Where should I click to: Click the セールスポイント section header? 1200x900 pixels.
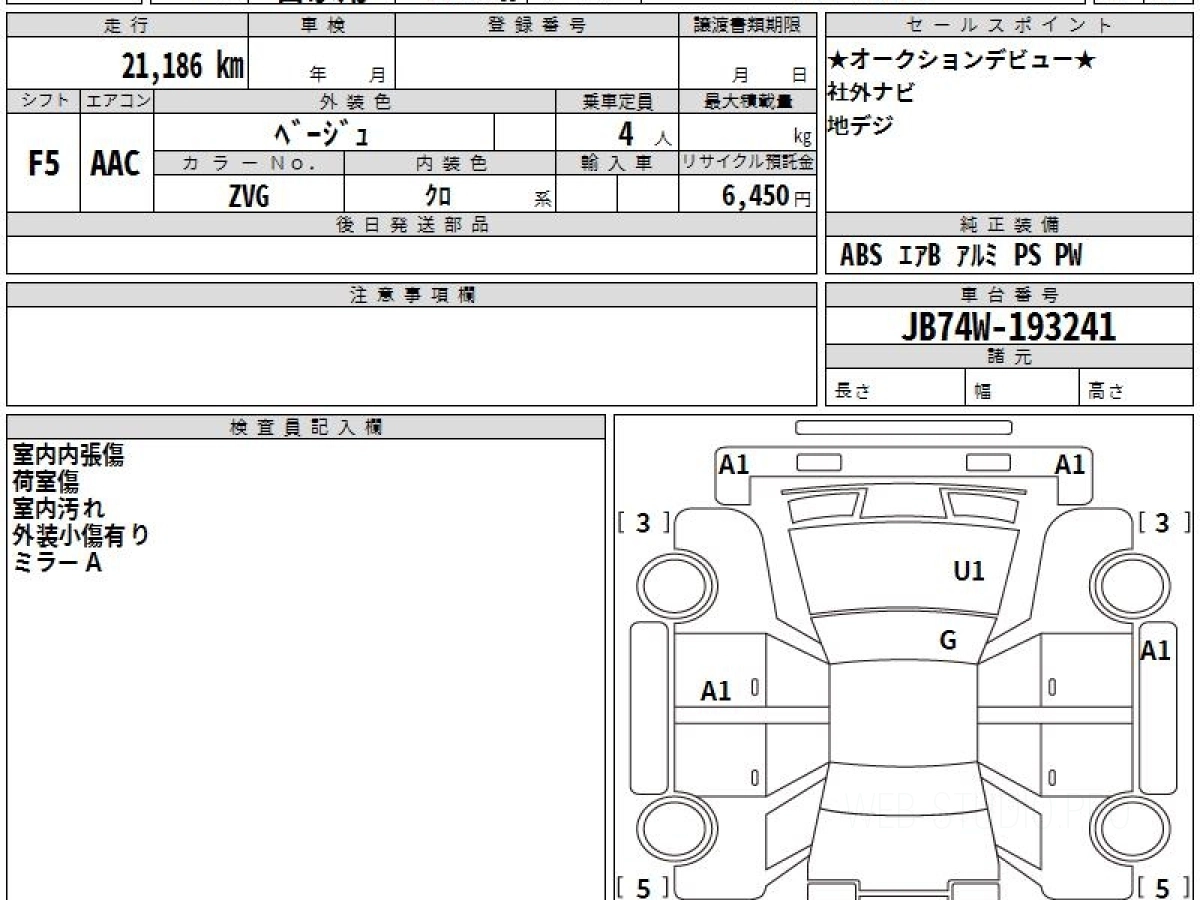click(1009, 26)
